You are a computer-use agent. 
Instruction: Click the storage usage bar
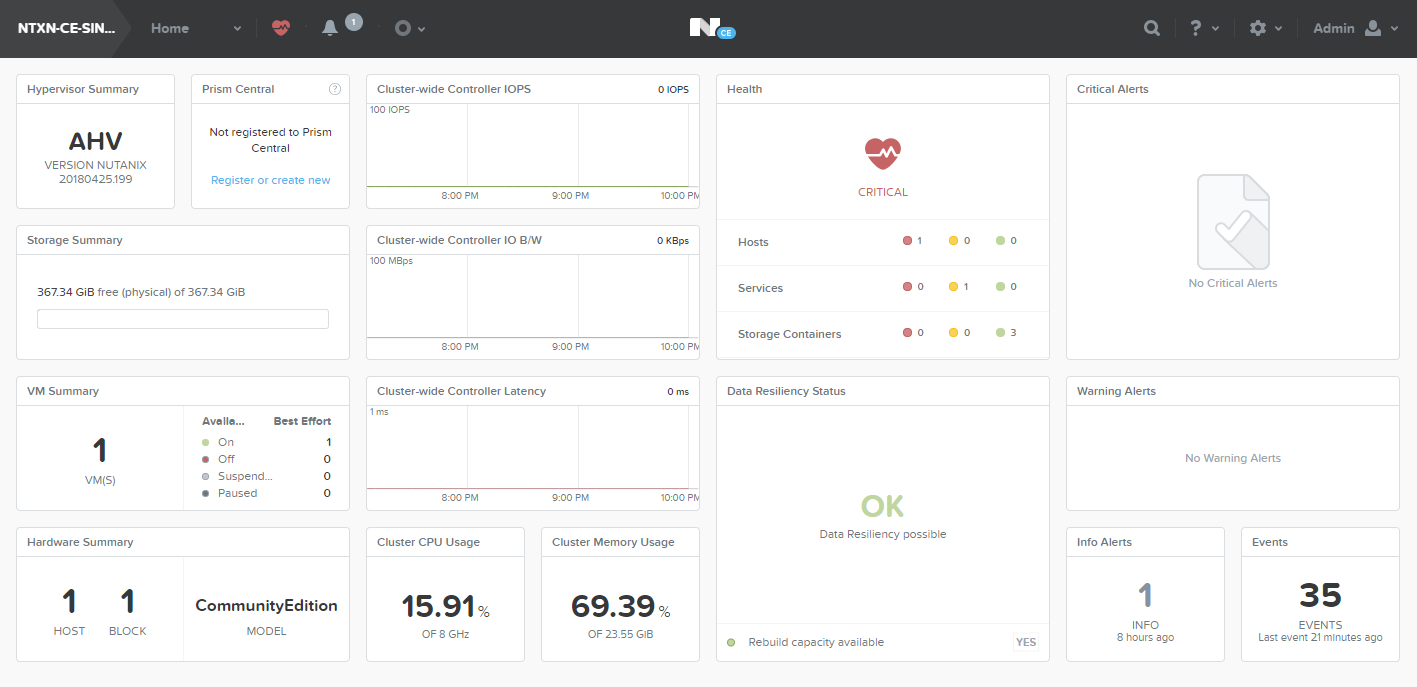(183, 319)
